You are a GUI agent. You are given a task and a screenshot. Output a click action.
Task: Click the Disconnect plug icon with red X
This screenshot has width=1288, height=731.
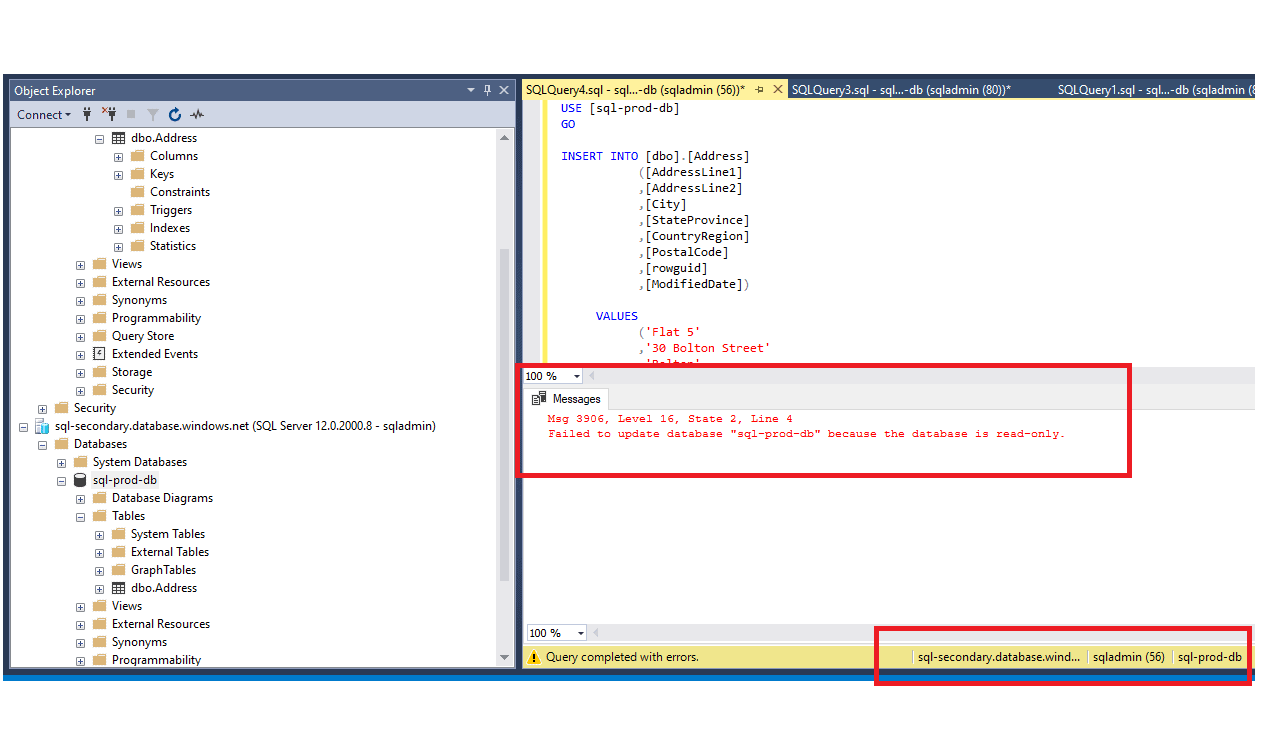point(109,115)
